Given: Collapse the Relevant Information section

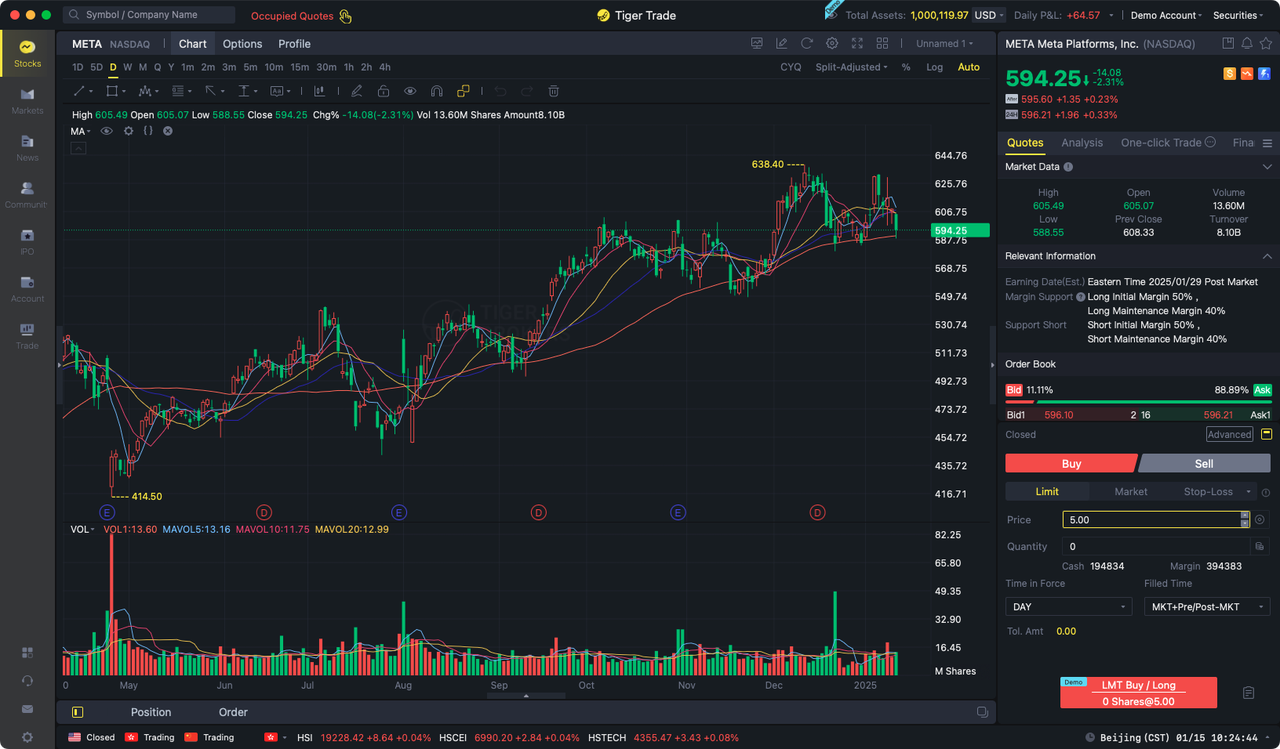Looking at the screenshot, I should [x=1267, y=256].
